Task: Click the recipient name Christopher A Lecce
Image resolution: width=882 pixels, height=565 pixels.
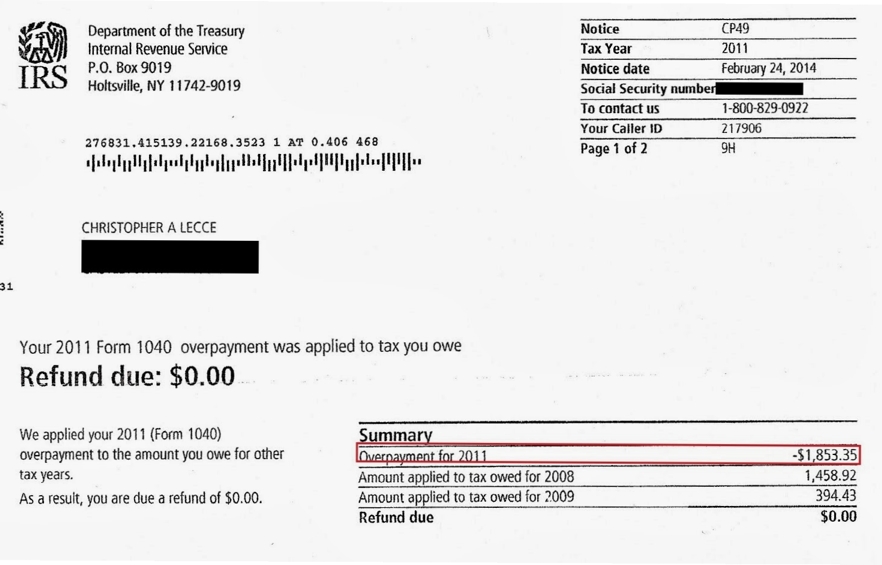Action: tap(148, 228)
